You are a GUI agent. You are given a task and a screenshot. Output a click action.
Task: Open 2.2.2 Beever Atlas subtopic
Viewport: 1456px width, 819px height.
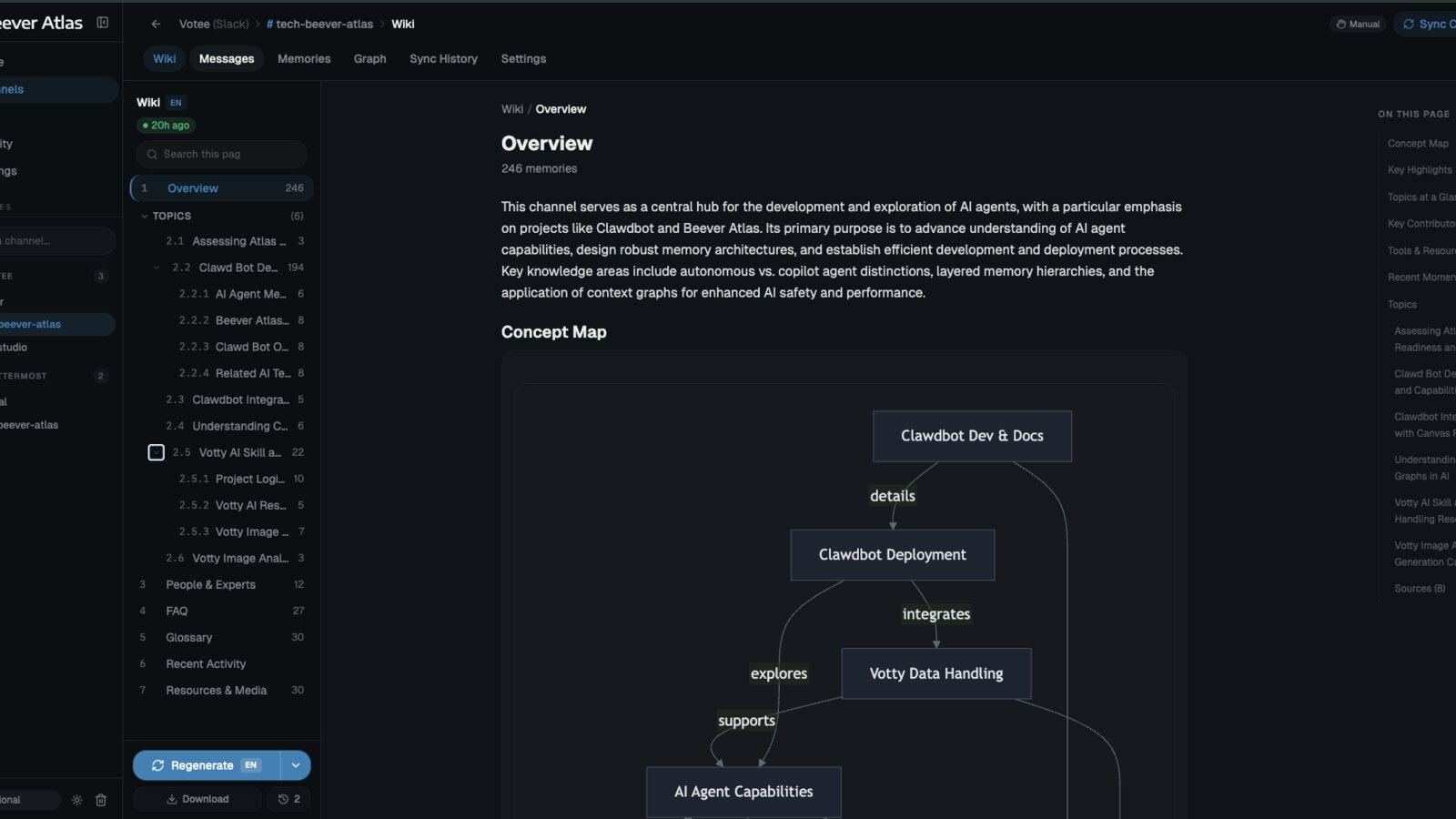(241, 320)
